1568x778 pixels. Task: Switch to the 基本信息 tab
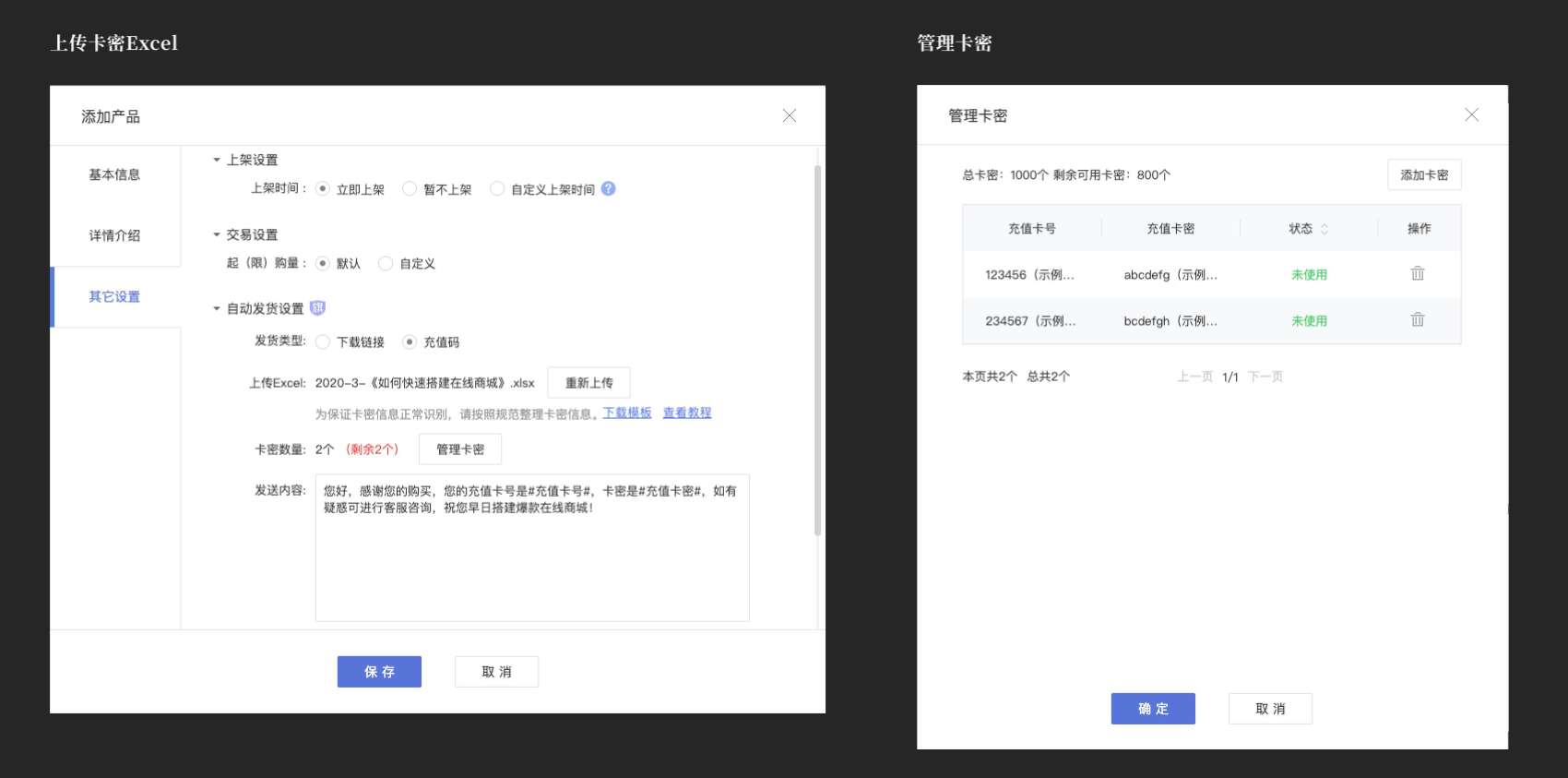click(115, 175)
